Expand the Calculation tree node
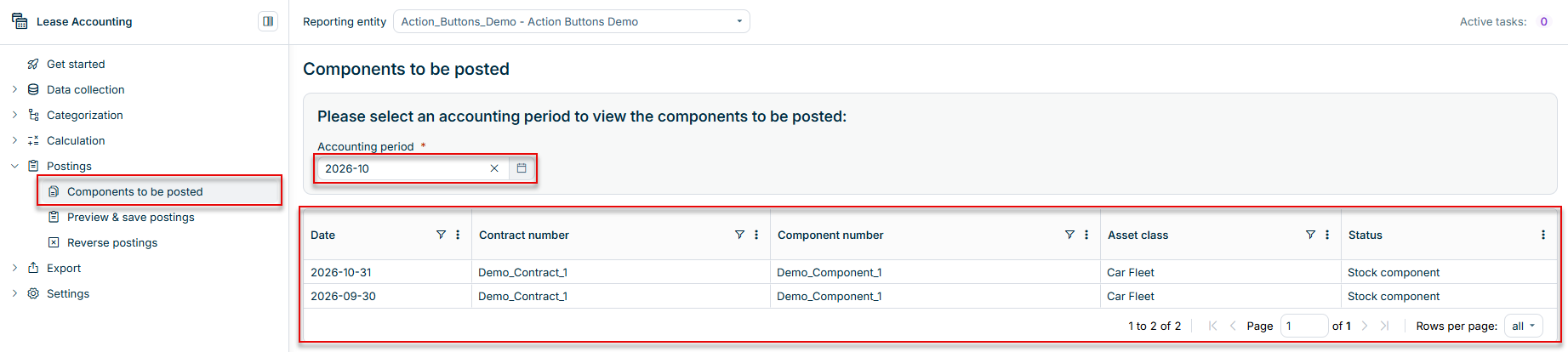Viewport: 1568px width, 352px height. (14, 140)
